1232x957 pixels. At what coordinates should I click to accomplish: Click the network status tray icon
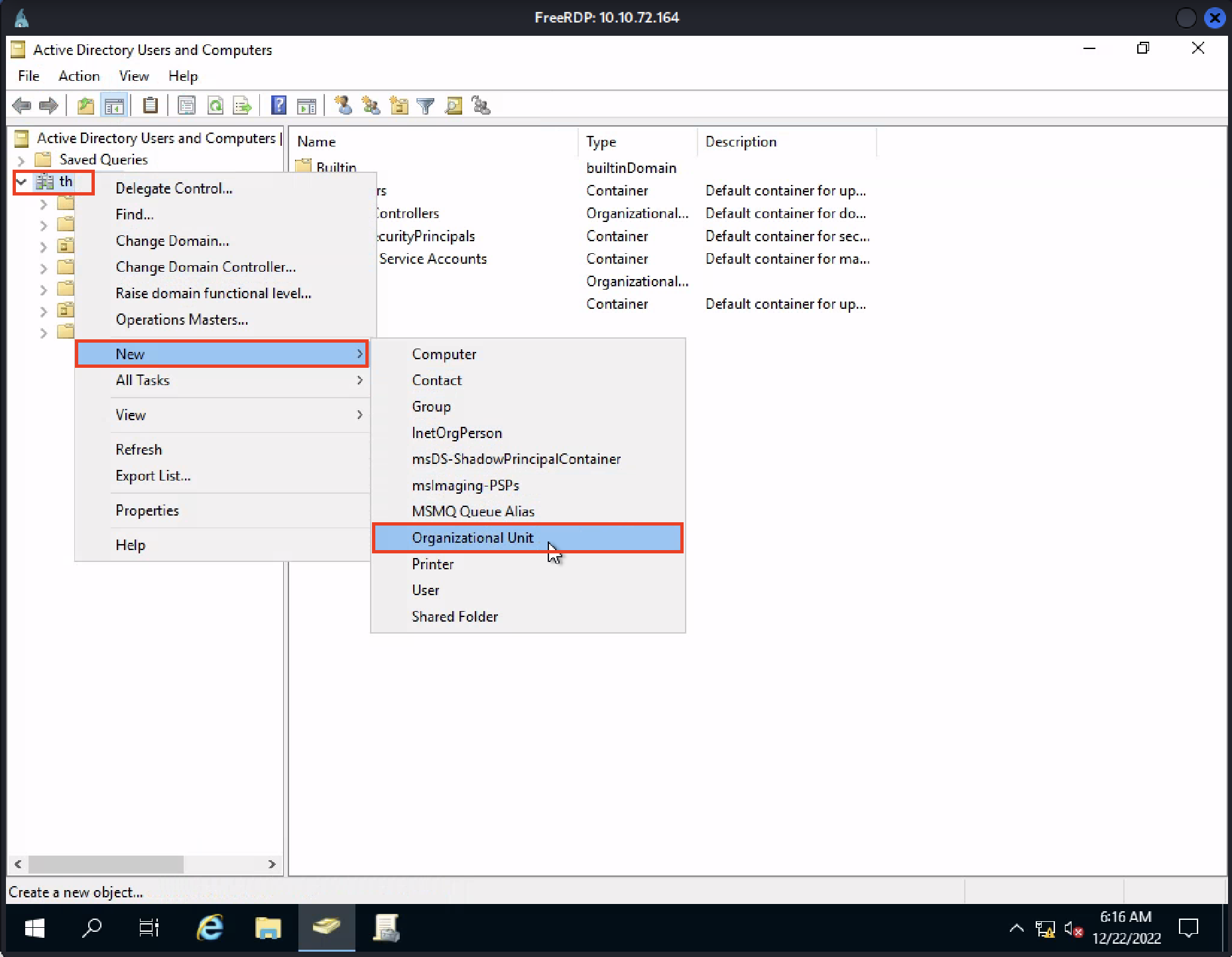coord(1045,929)
